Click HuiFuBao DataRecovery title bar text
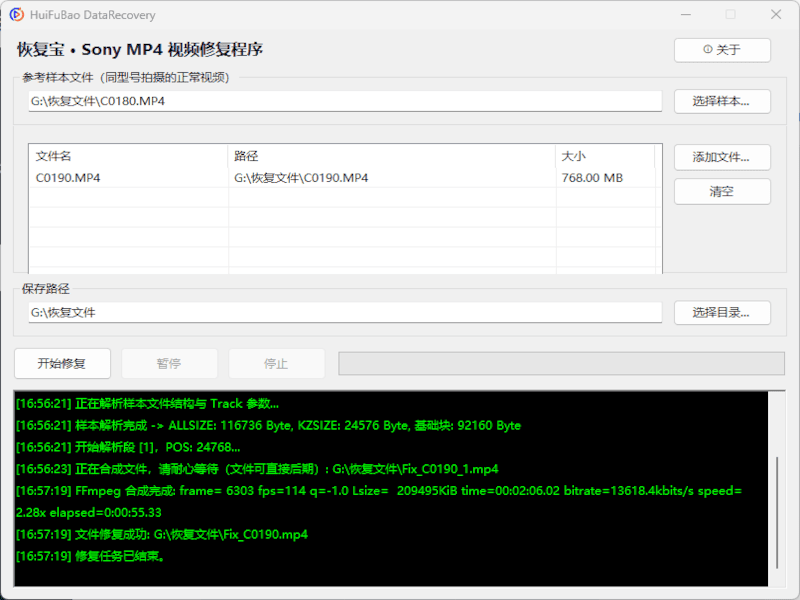The width and height of the screenshot is (800, 600). point(92,15)
